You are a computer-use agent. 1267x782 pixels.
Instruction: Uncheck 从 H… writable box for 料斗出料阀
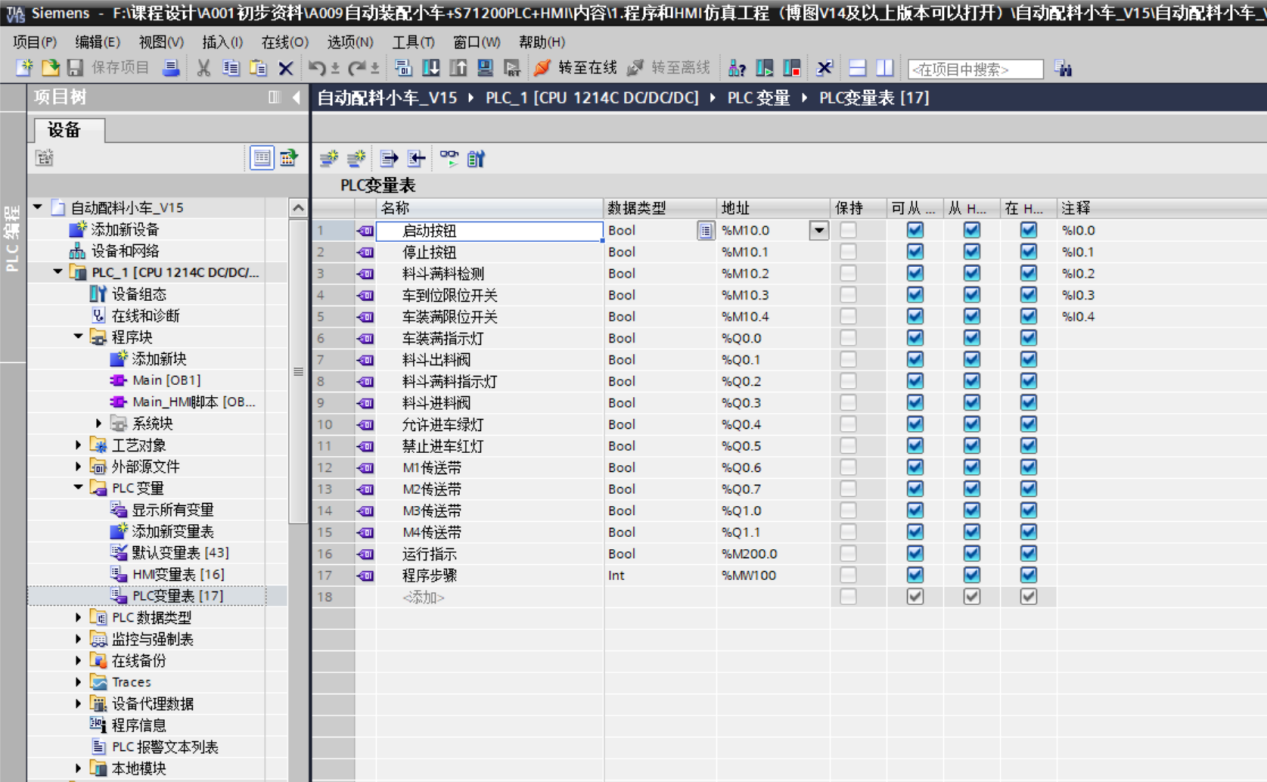tap(971, 359)
